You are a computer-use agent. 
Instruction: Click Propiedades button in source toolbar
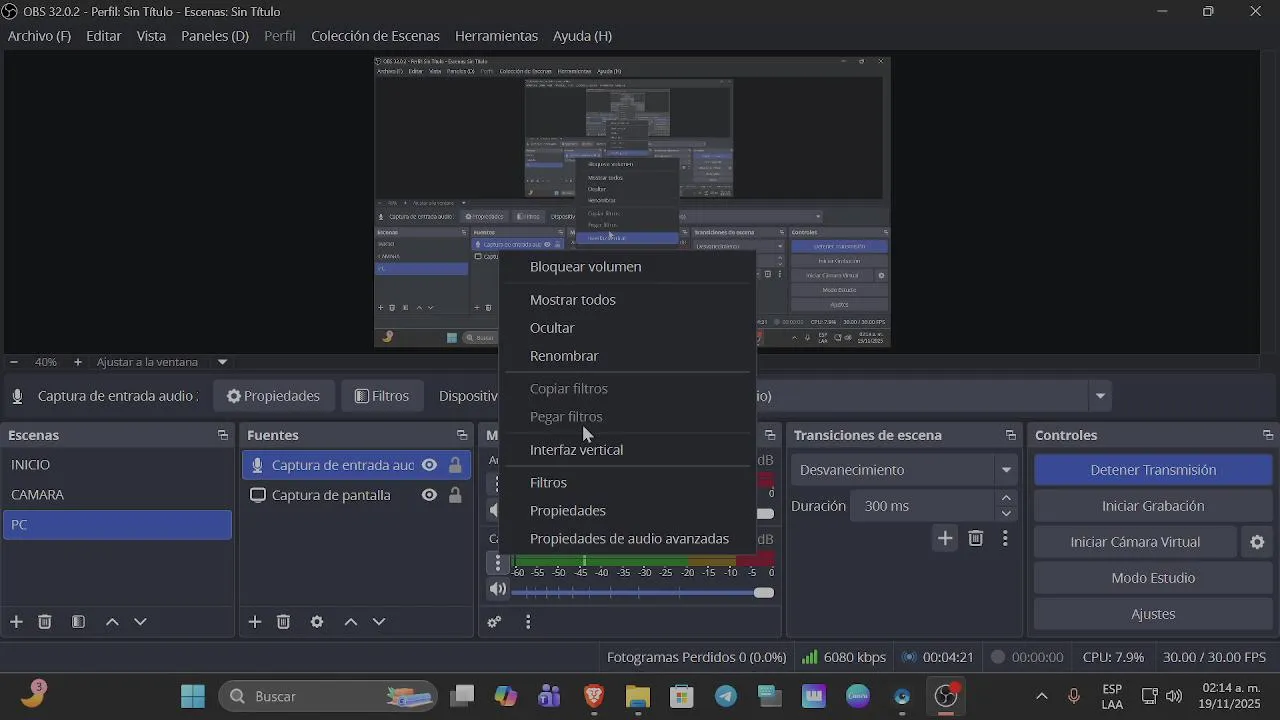273,396
